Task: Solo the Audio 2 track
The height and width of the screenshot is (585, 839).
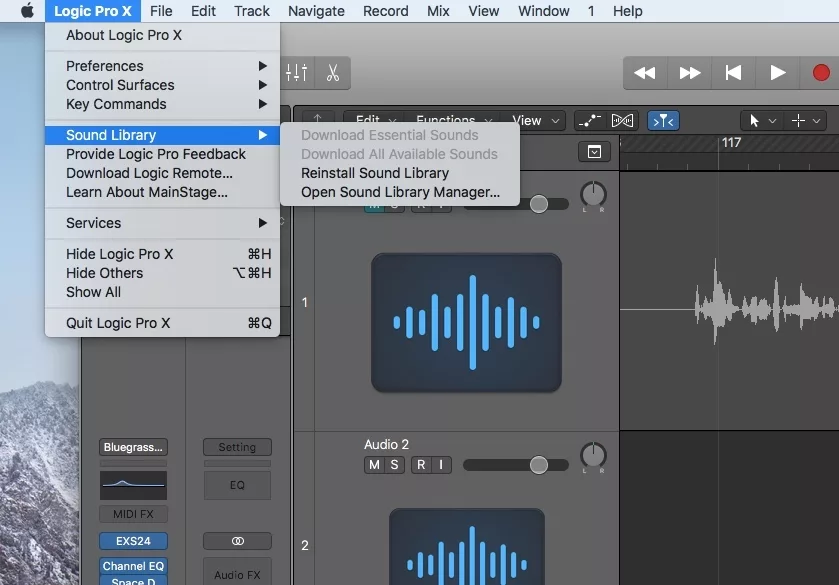Action: tap(394, 464)
